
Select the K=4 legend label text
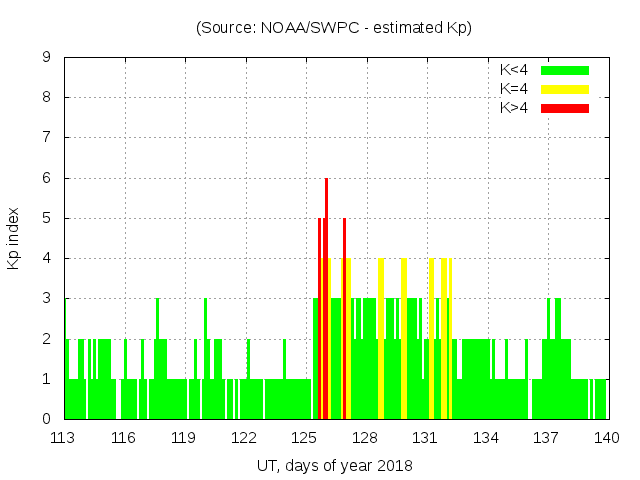tap(514, 89)
